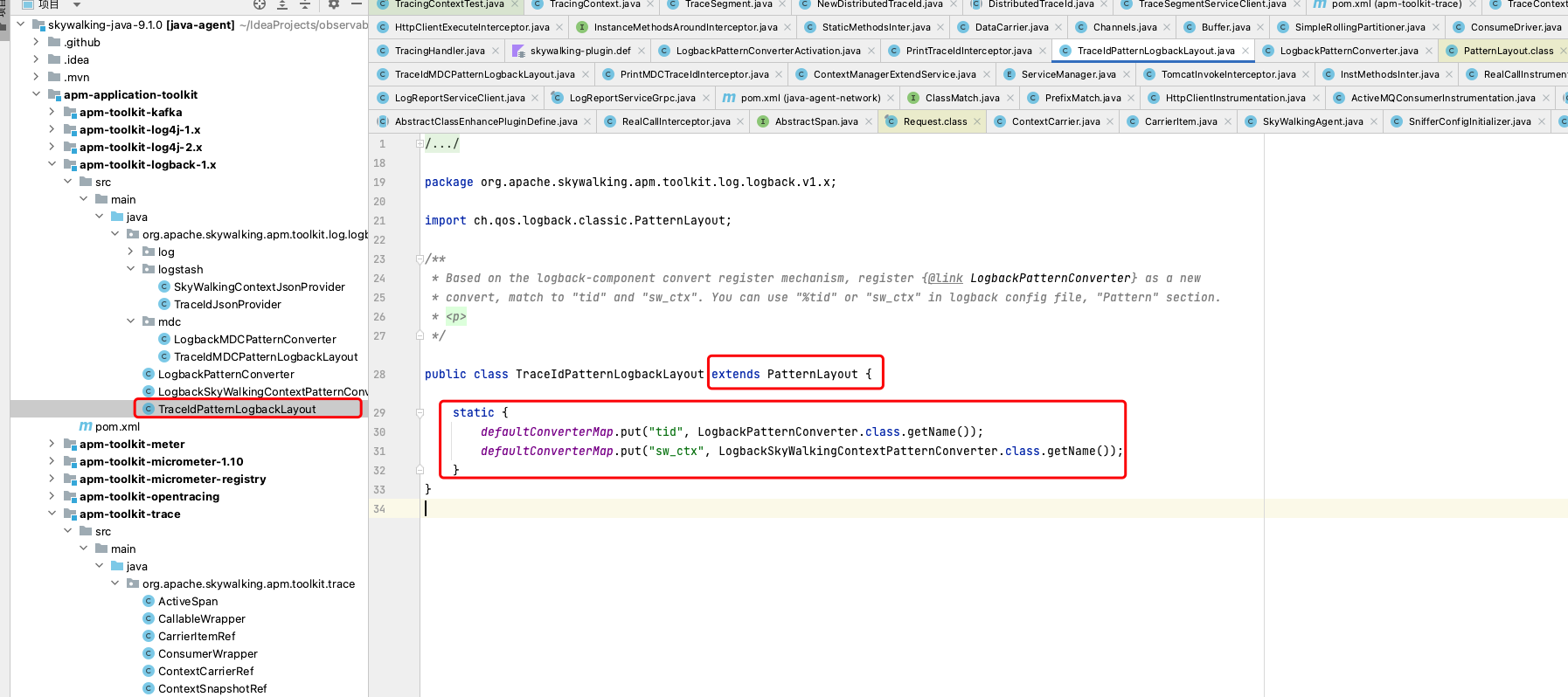
Task: Select TraceIdJsonProvider in the project tree
Action: click(227, 304)
